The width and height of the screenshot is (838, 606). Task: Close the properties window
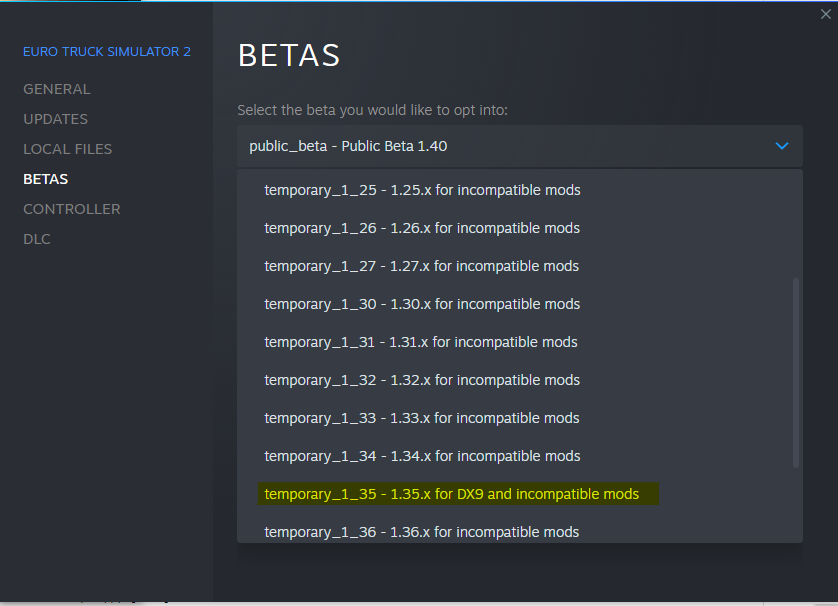coord(826,14)
